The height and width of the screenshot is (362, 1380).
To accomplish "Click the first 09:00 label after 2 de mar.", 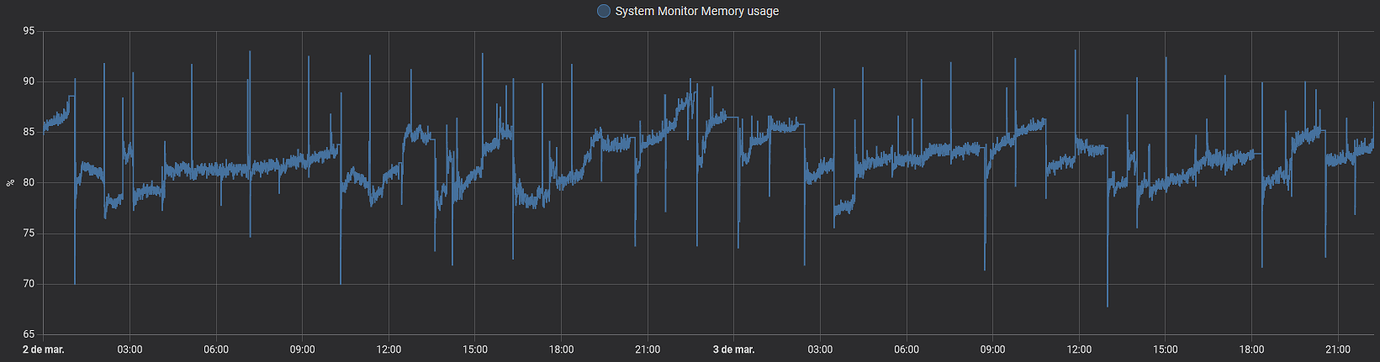I will [302, 349].
